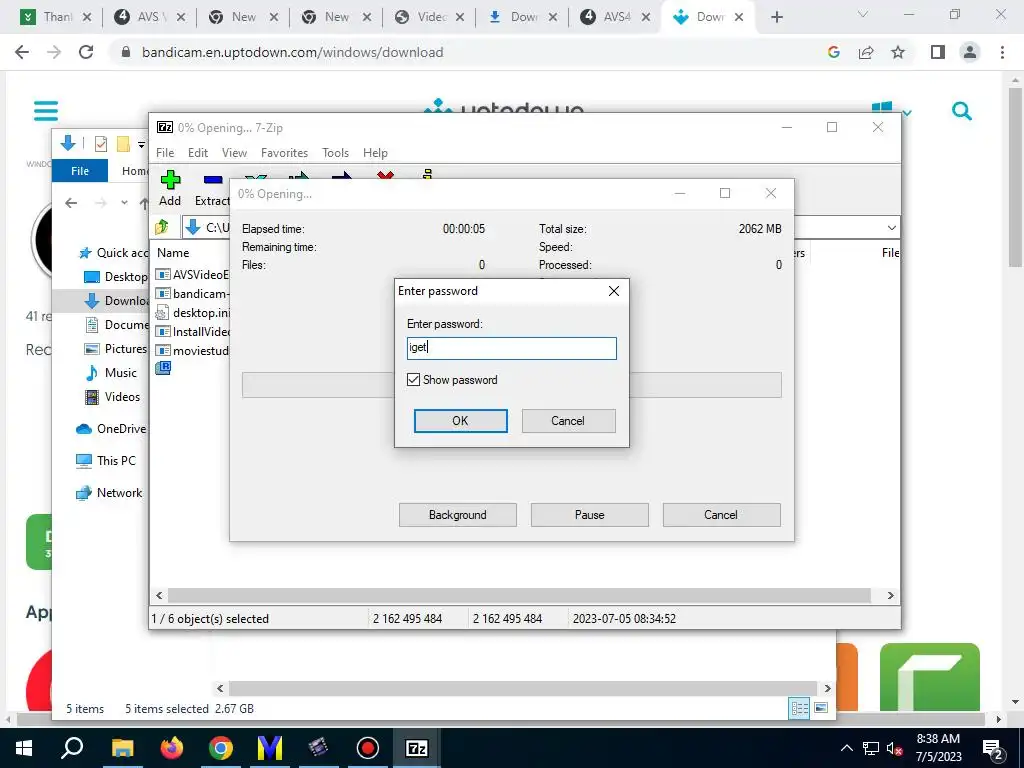1024x768 pixels.
Task: Open File Explorer from the taskbar
Action: (123, 748)
